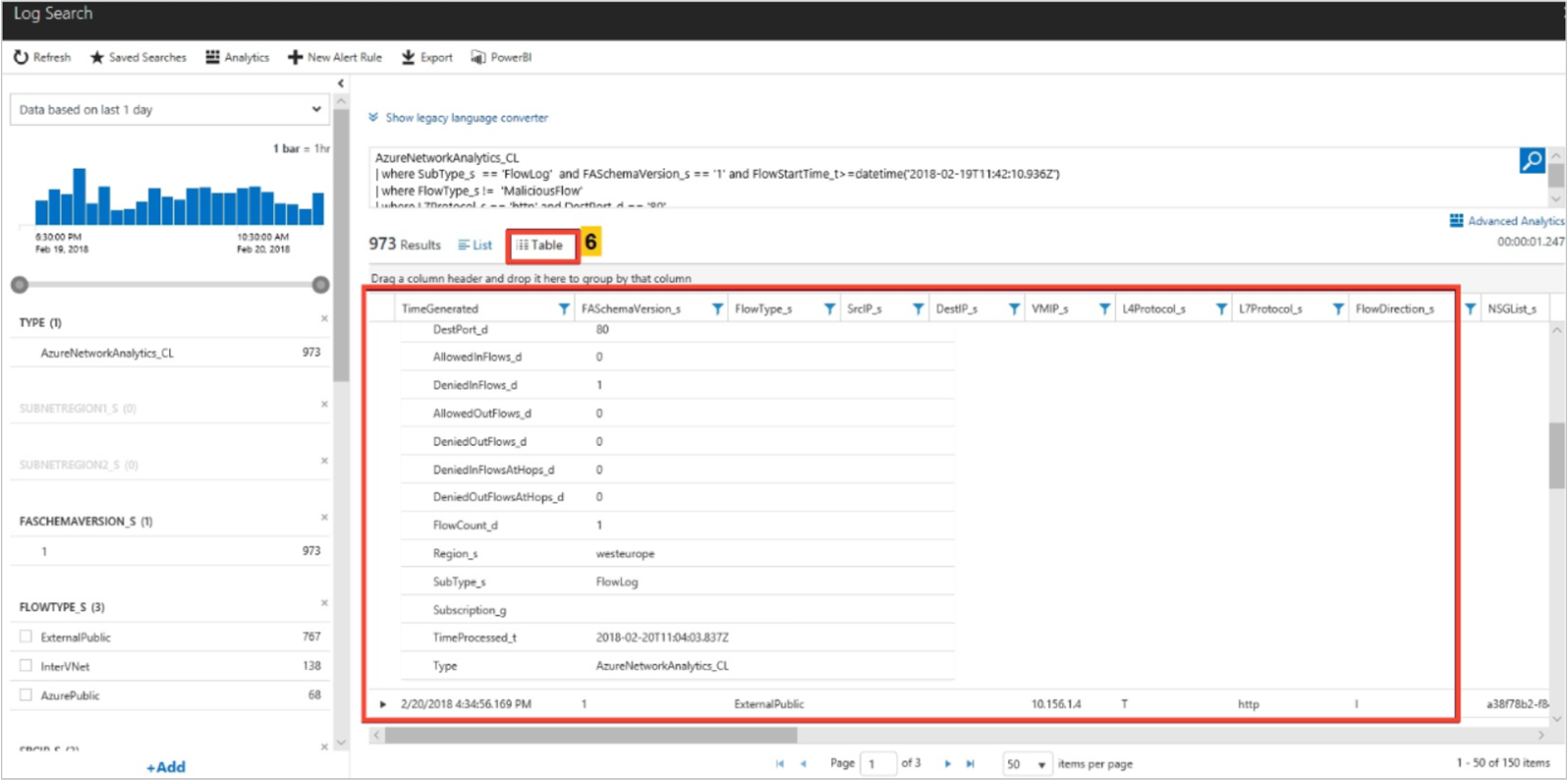Collapse the left filter pane with the chevron
The width and height of the screenshot is (1568, 780).
pyautogui.click(x=341, y=84)
